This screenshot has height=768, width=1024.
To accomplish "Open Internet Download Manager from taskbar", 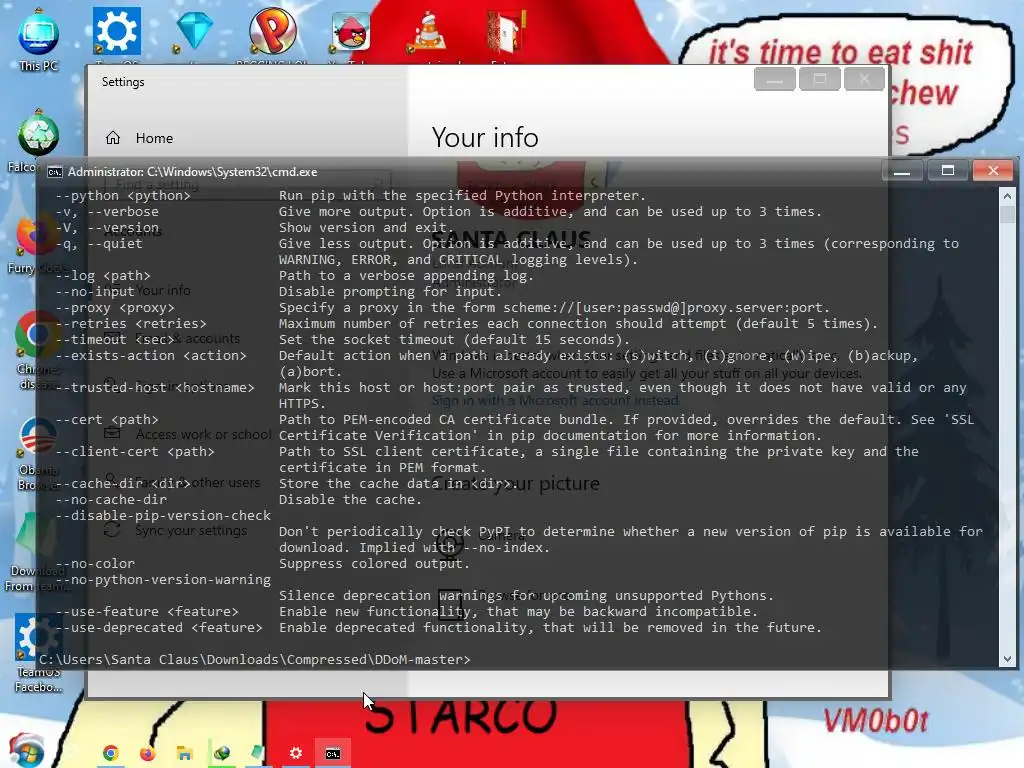I will point(221,753).
